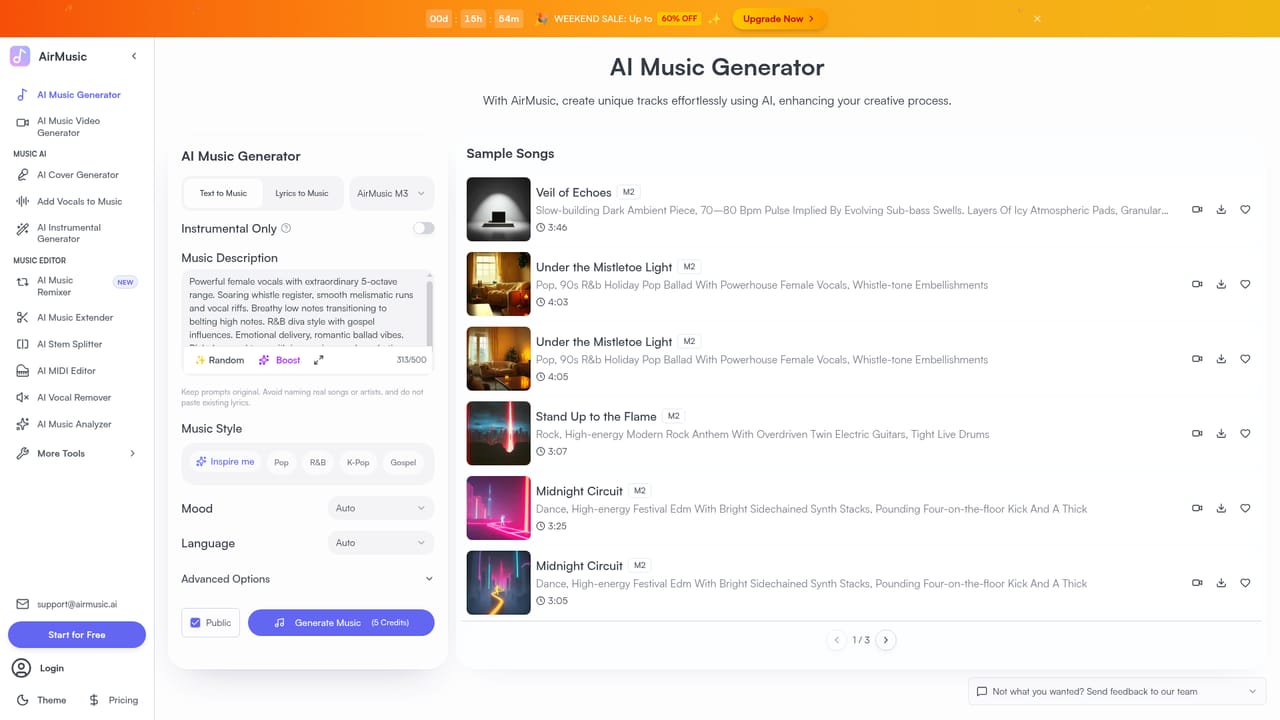The height and width of the screenshot is (720, 1280).
Task: Expand More Tools in the sidebar
Action: point(77,454)
